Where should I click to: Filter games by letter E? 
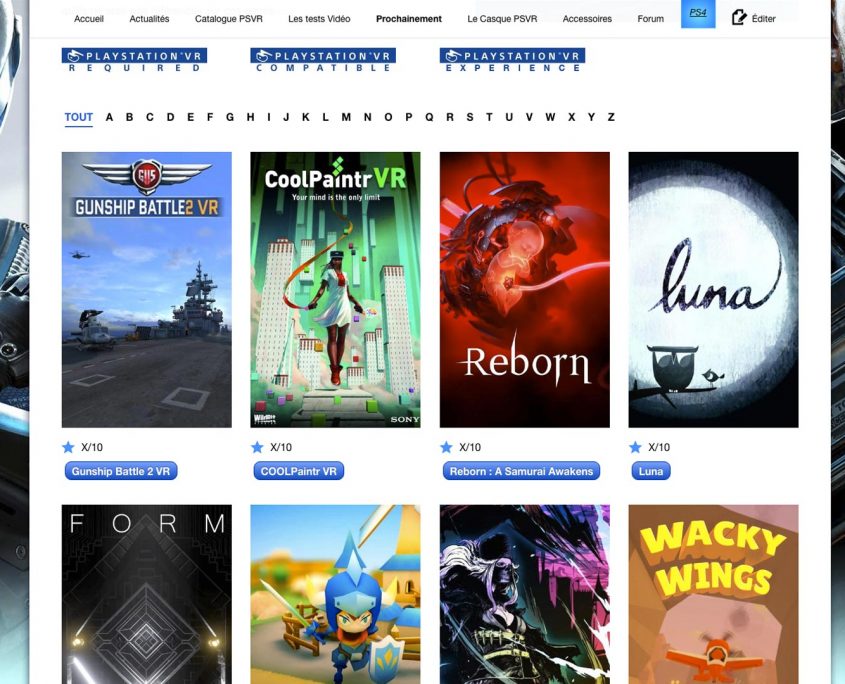pos(190,117)
